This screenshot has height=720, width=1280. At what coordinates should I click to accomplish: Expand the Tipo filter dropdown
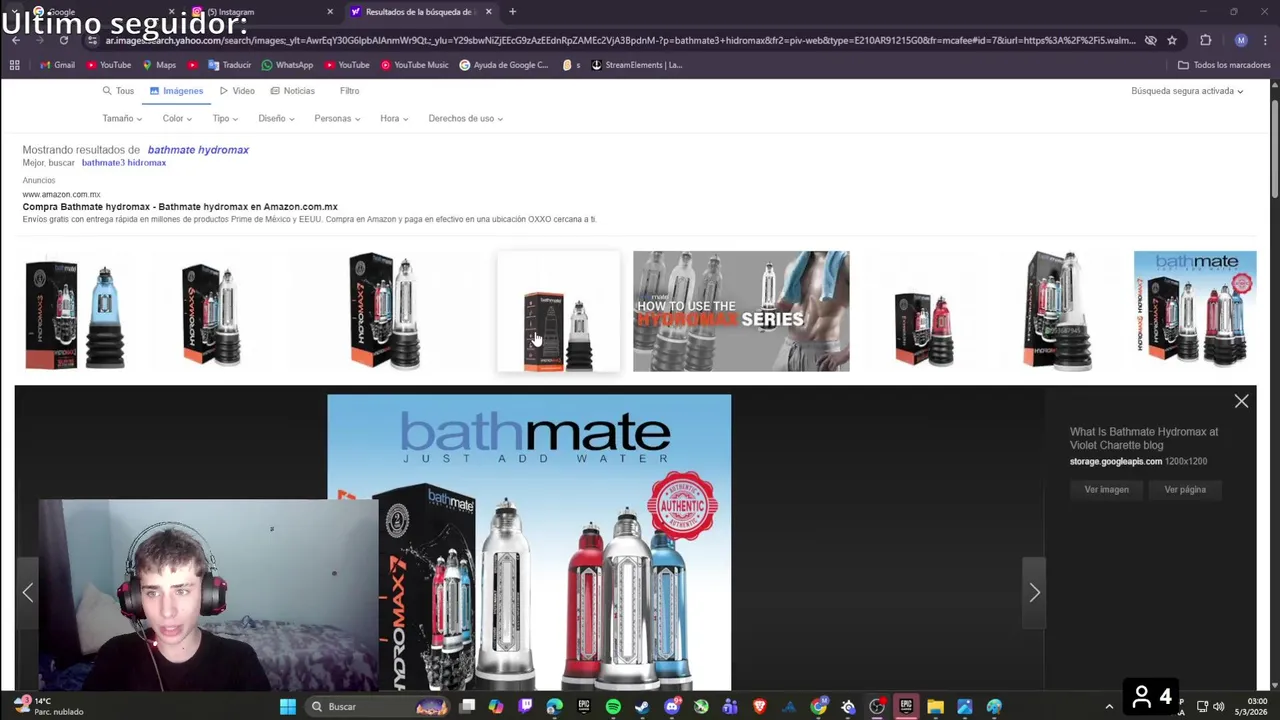pyautogui.click(x=225, y=118)
